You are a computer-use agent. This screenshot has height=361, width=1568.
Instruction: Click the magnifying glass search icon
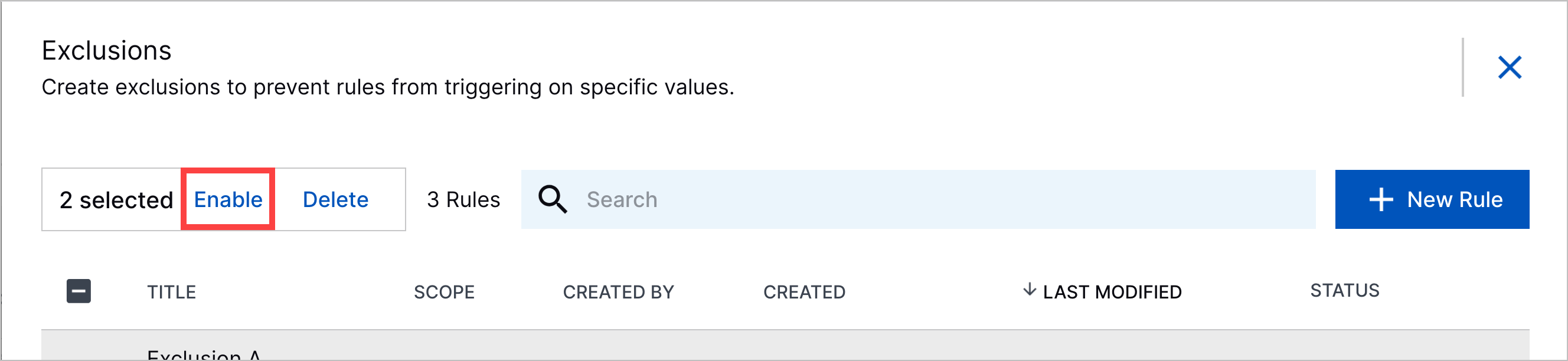553,199
